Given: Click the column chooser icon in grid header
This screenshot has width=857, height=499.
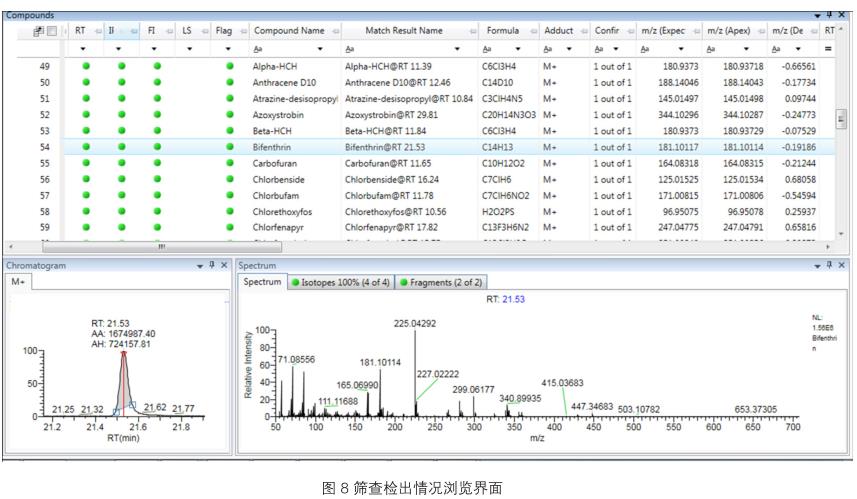Looking at the screenshot, I should [38, 31].
